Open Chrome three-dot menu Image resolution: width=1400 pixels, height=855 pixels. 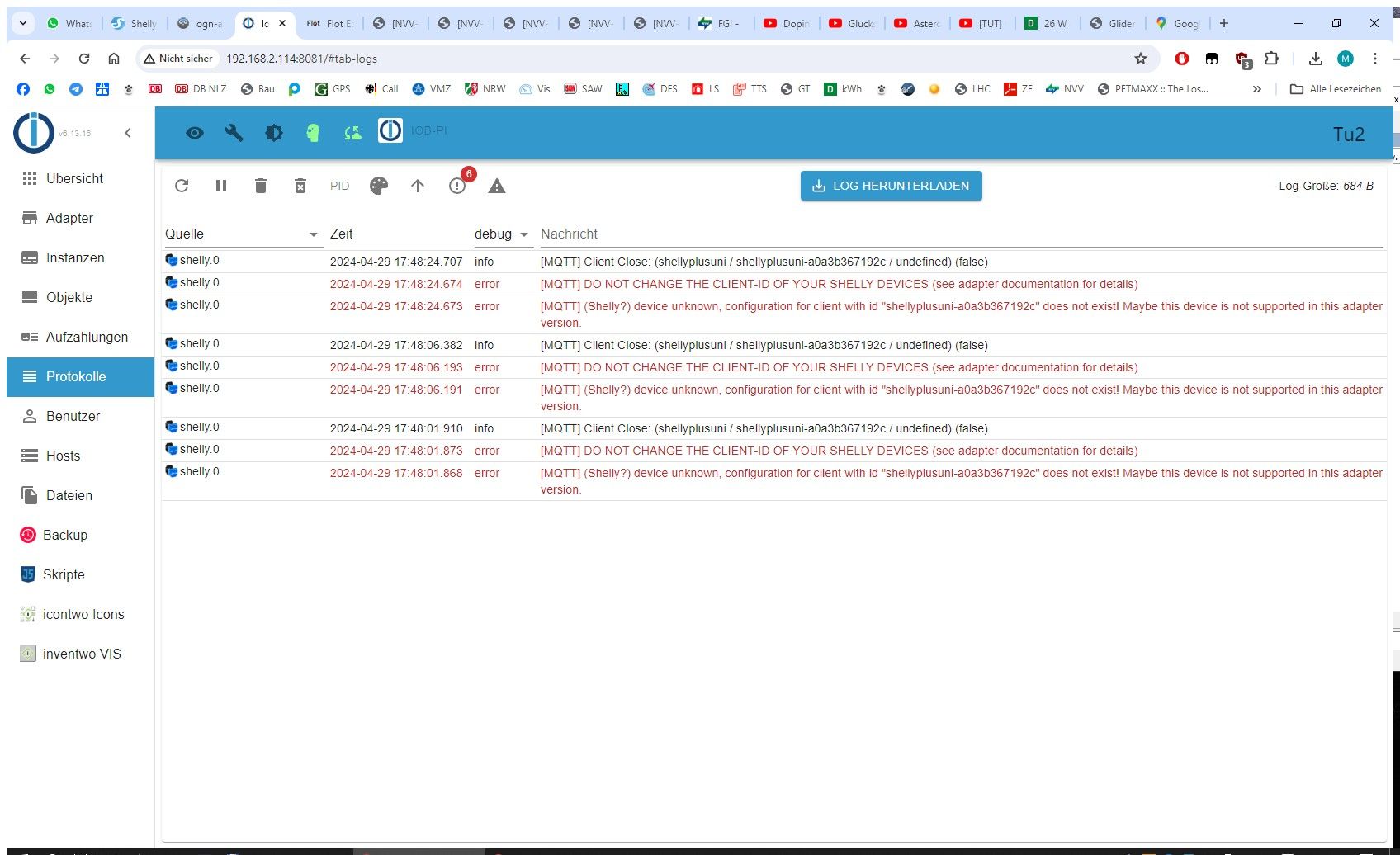click(x=1375, y=59)
